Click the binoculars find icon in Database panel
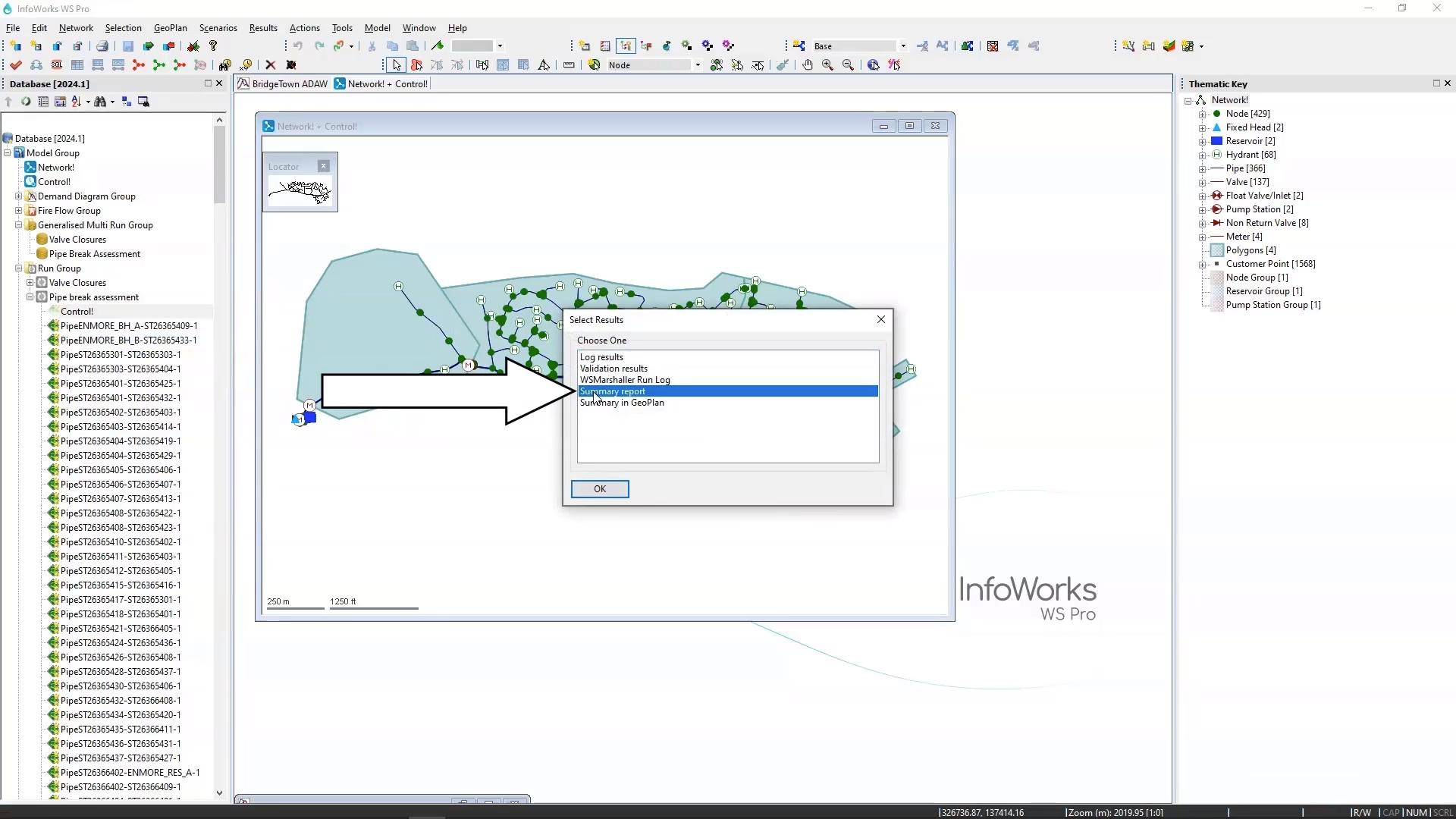Screen dimensions: 1456x819 point(100,102)
